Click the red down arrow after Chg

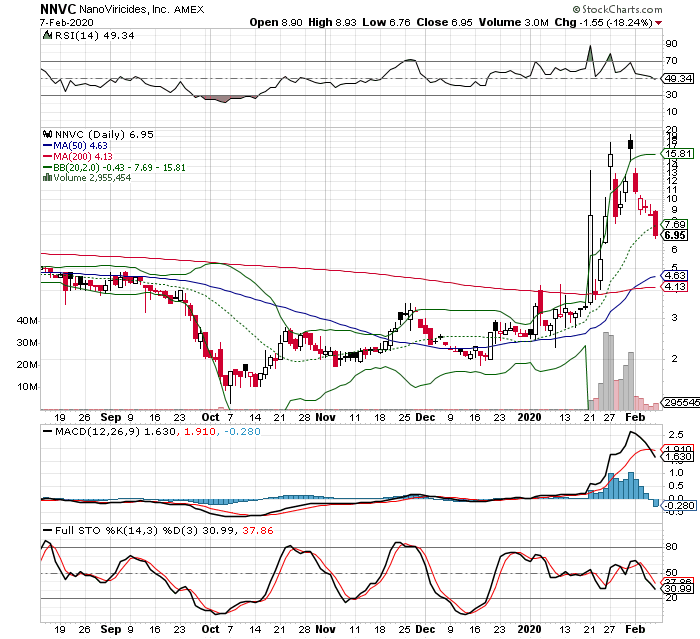659,23
